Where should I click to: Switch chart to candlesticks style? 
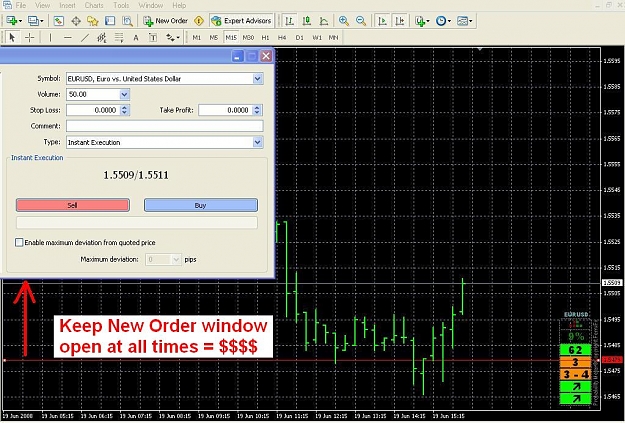click(307, 21)
